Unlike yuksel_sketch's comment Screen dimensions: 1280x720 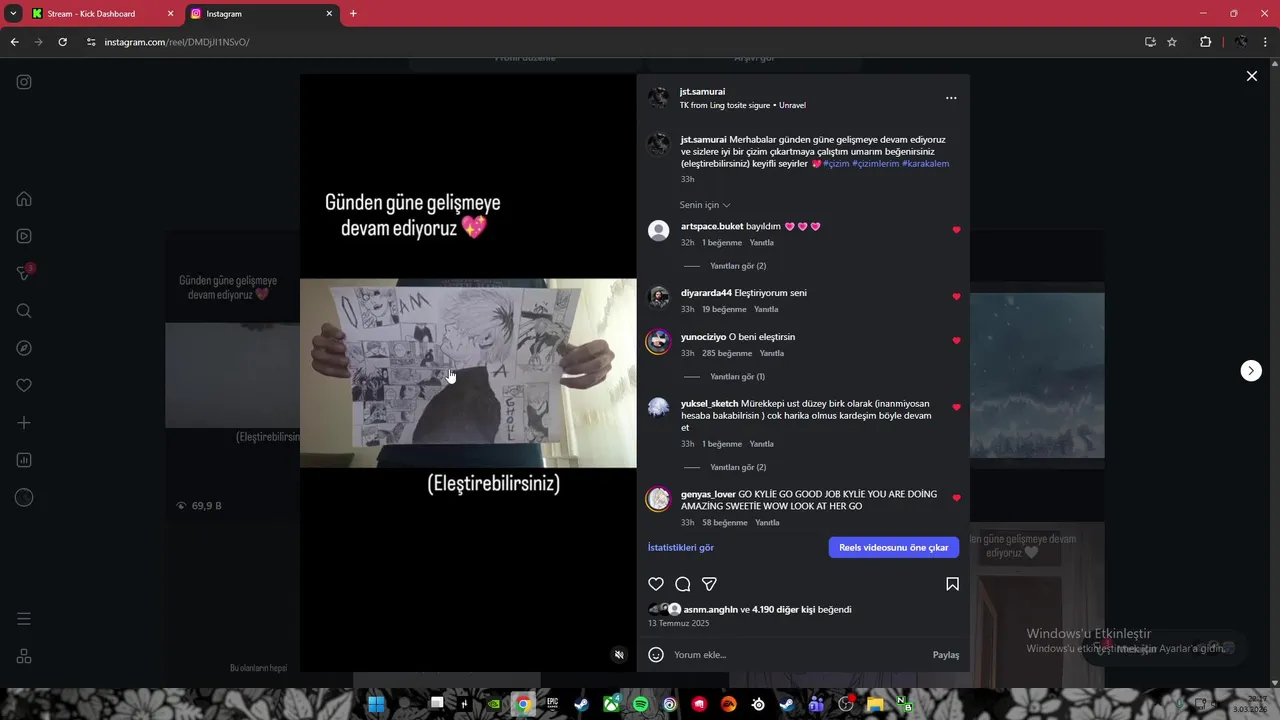(956, 408)
